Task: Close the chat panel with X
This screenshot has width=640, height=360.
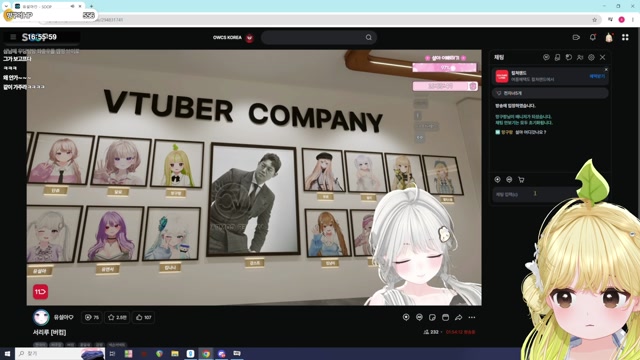Action: (x=602, y=58)
